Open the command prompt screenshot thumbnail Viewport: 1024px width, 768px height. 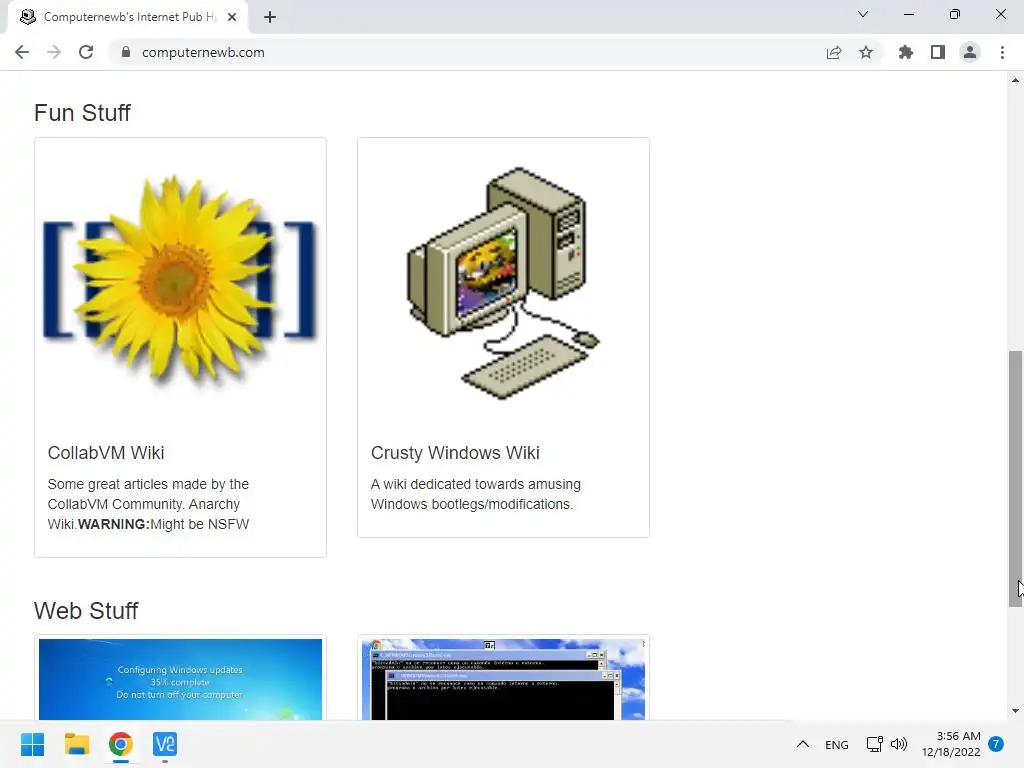504,679
